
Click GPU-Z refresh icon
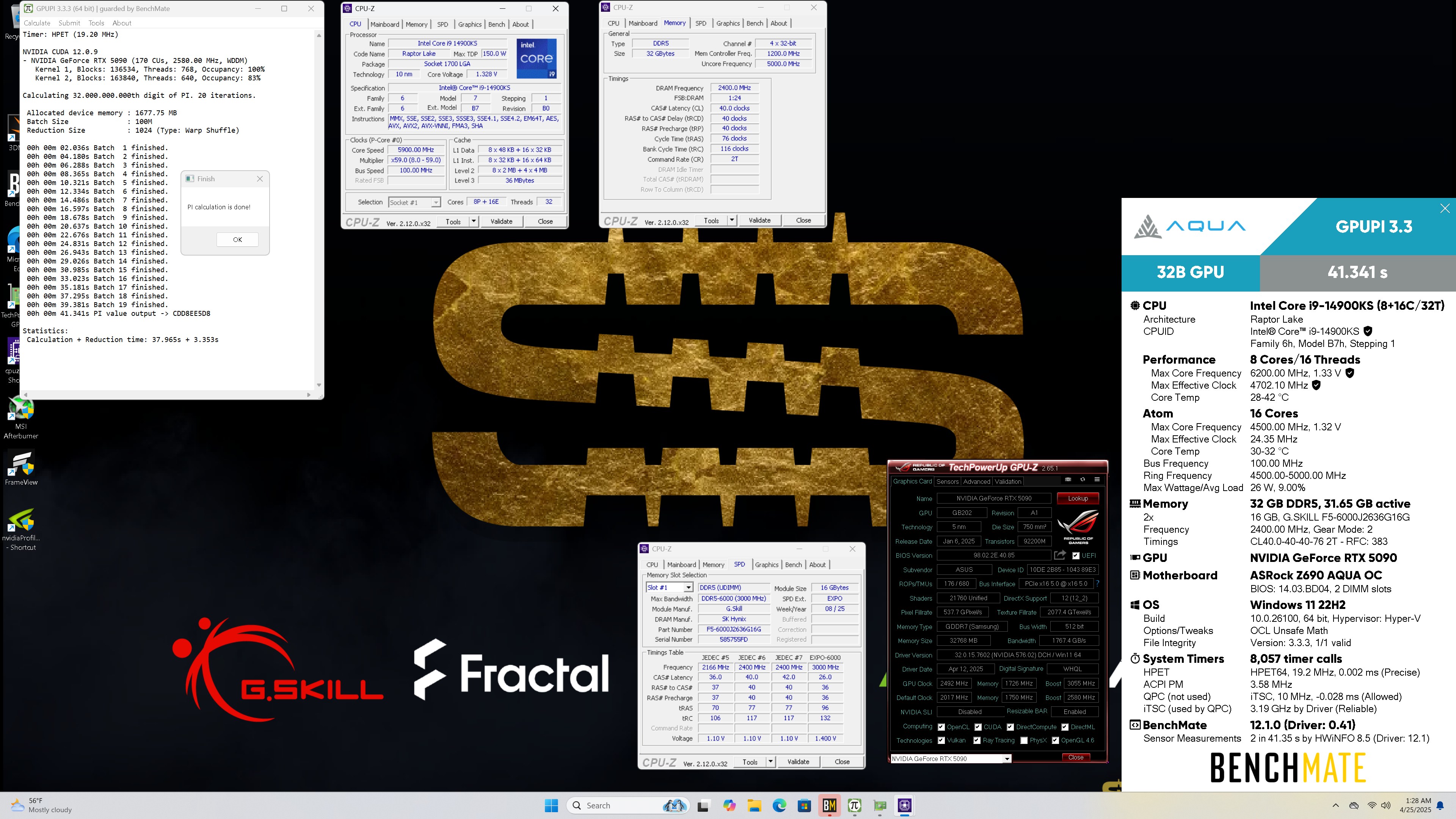pos(1083,479)
